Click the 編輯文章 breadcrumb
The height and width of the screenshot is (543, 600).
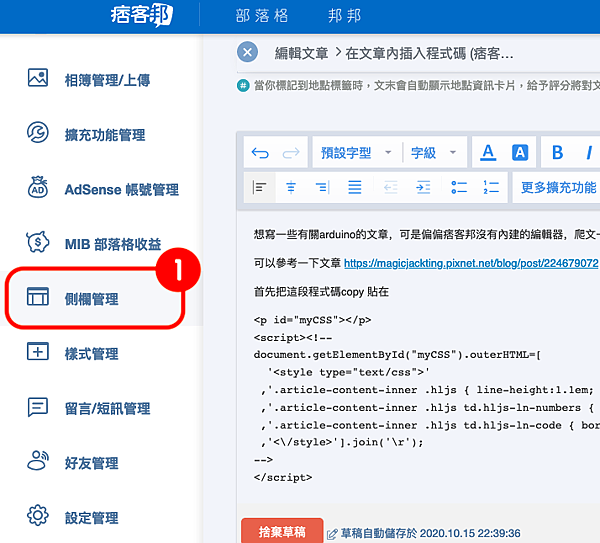tap(301, 54)
